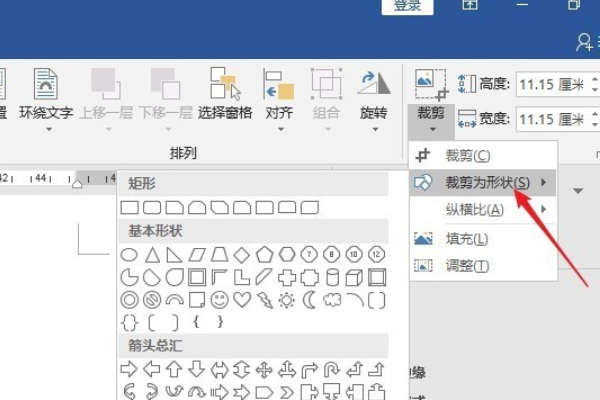Select the cloud shape
600x400 pixels.
pos(332,300)
